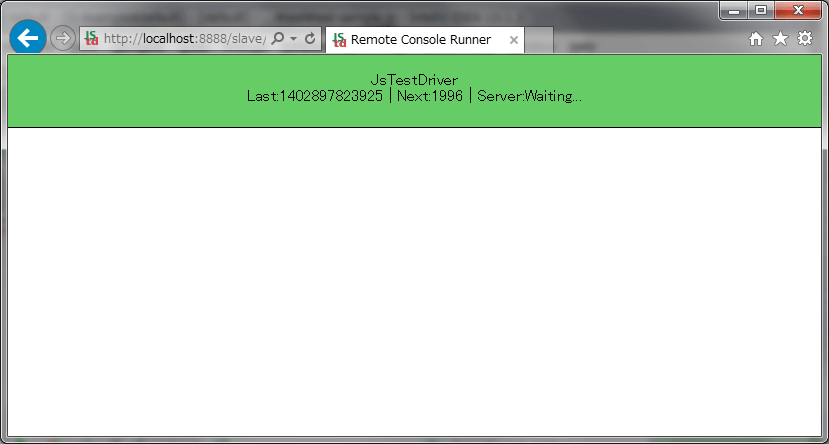Screen dimensions: 829x444
Task: Open the Tools gear menu
Action: pos(805,38)
